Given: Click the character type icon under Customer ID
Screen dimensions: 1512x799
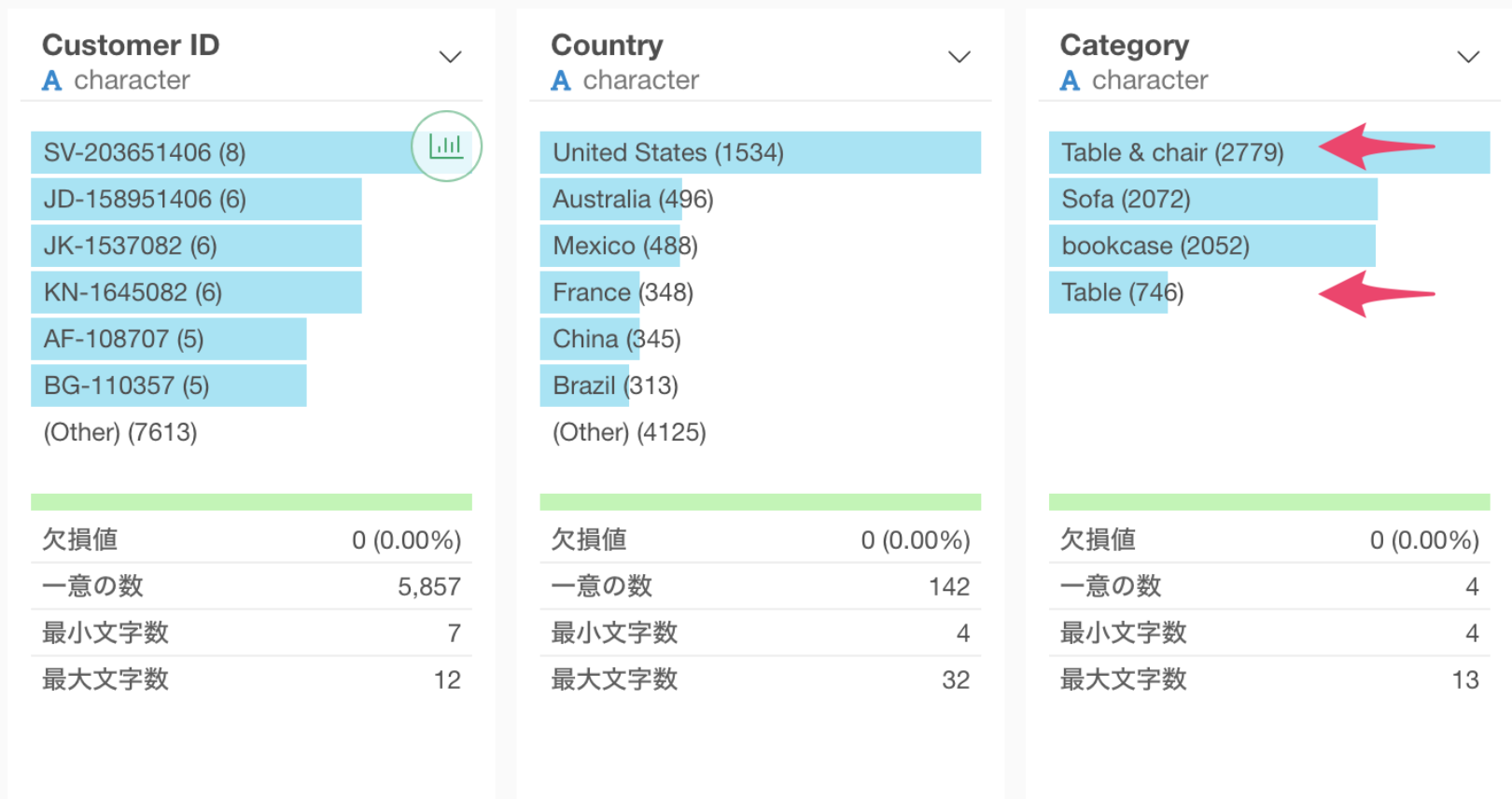Looking at the screenshot, I should pyautogui.click(x=52, y=81).
